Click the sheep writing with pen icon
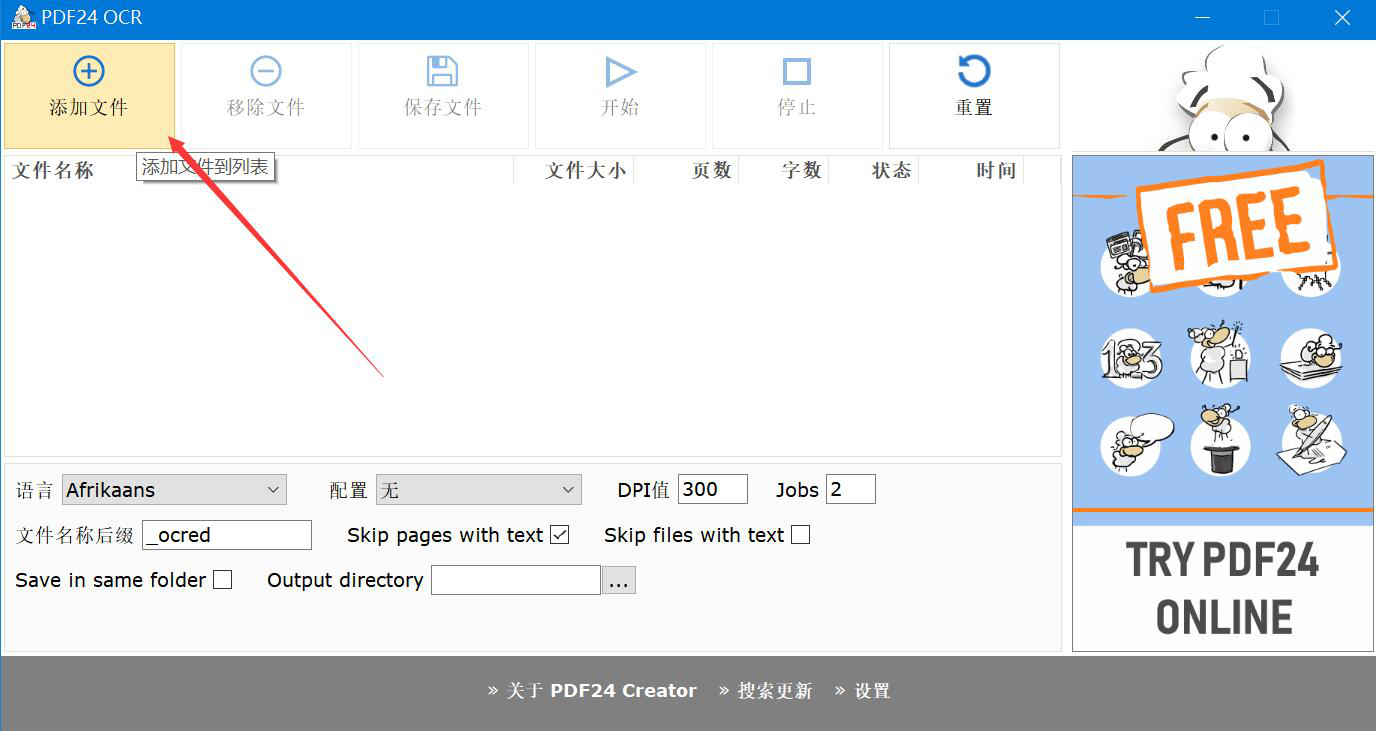The image size is (1376, 731). [1311, 441]
